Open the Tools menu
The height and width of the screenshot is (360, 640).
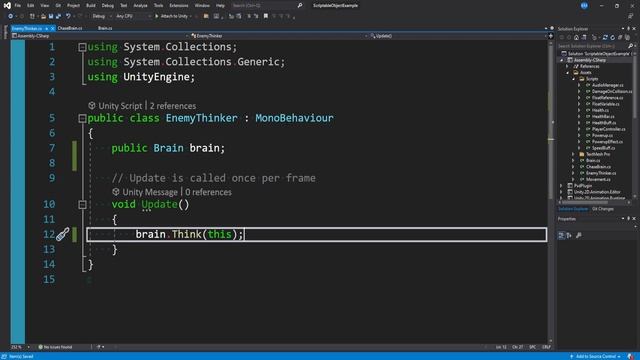pos(158,6)
